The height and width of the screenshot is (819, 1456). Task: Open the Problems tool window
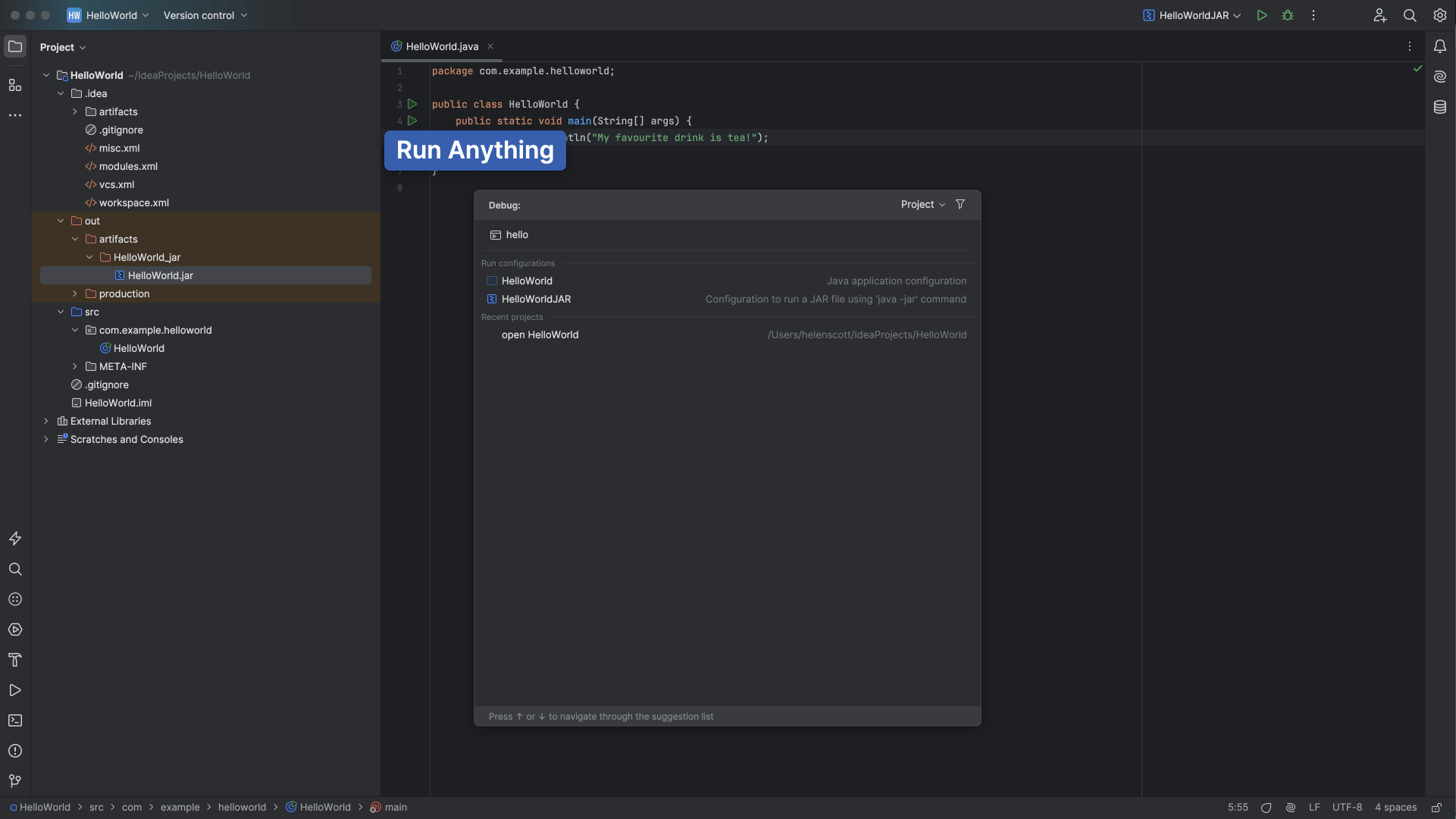15,751
